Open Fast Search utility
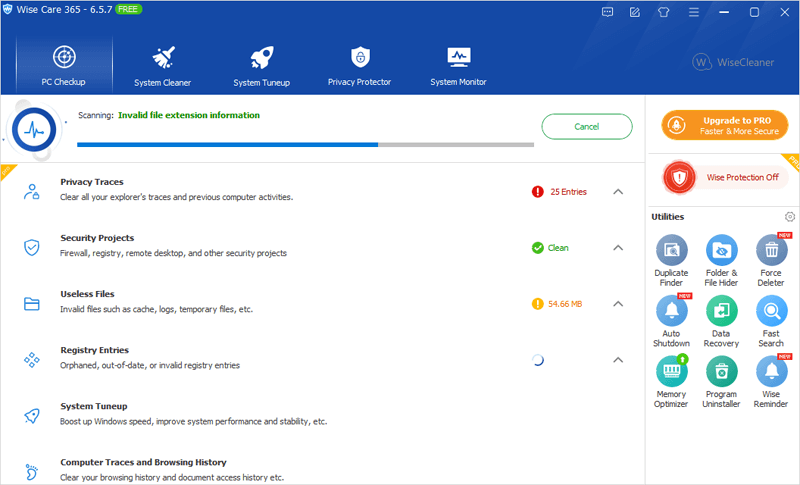The image size is (800, 485). coord(771,321)
